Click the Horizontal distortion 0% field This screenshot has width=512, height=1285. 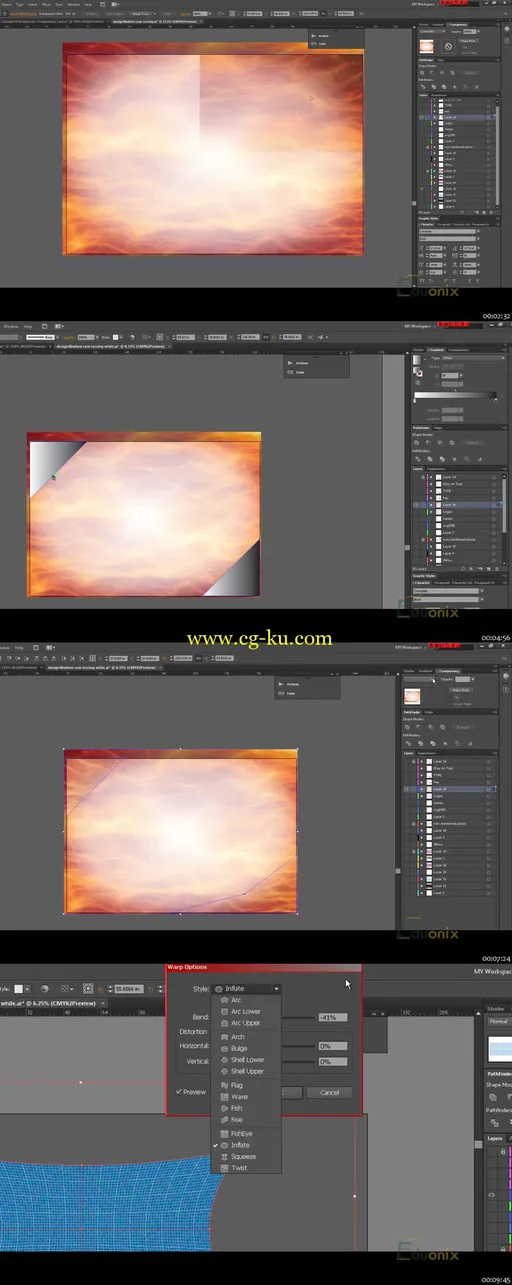333,1046
